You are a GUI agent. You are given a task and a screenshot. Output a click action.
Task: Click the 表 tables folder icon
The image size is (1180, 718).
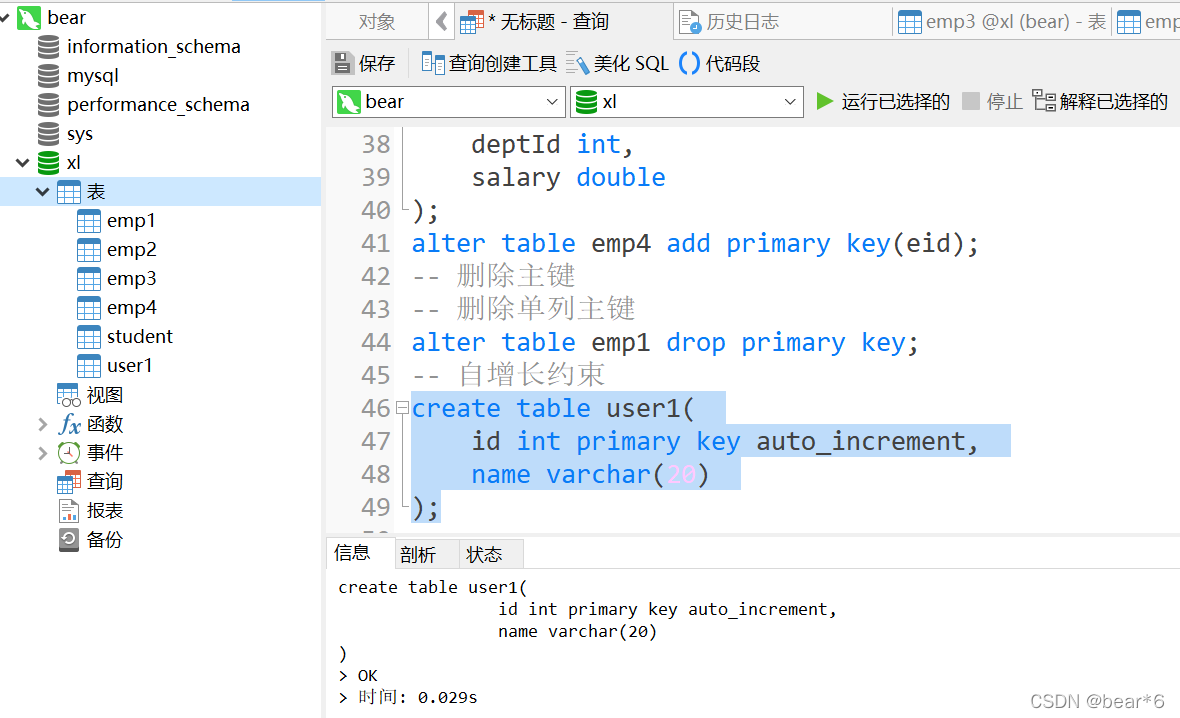pos(68,192)
